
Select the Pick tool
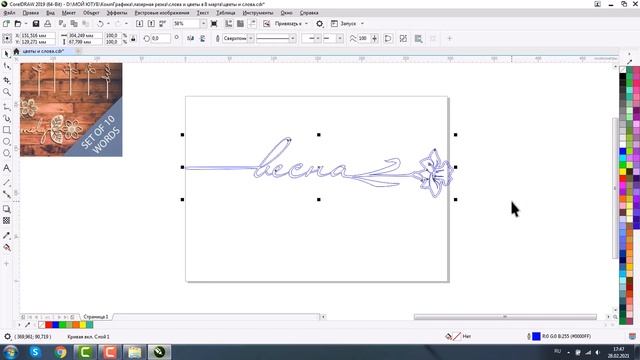click(7, 53)
